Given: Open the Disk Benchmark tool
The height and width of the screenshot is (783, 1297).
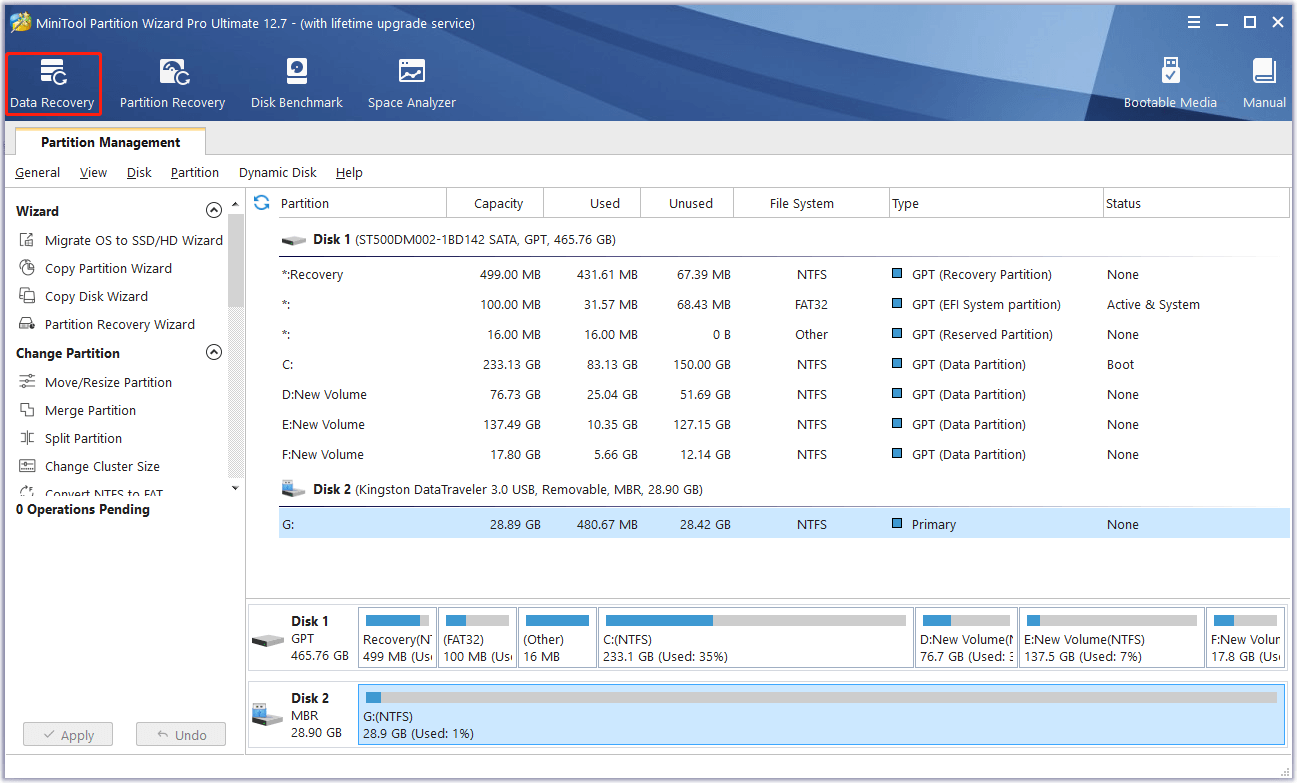Looking at the screenshot, I should 297,84.
